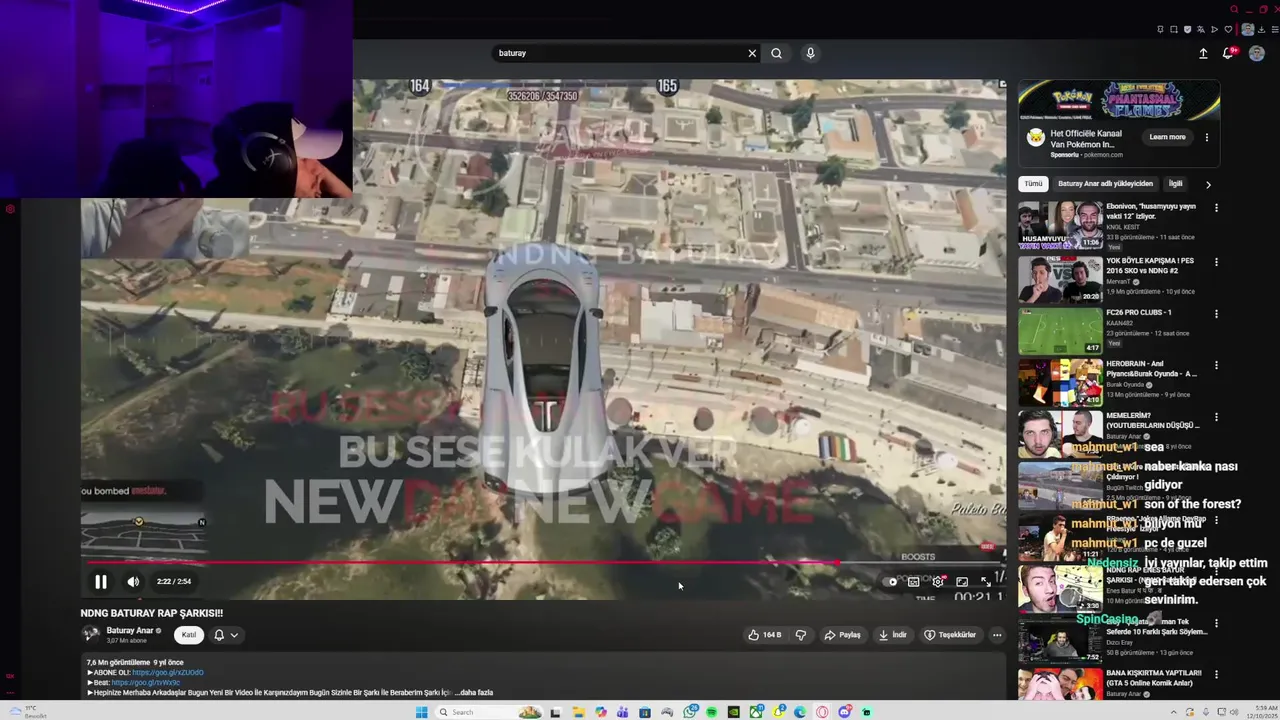Open the YouTube notifications bell
The image size is (1280, 720).
1229,53
